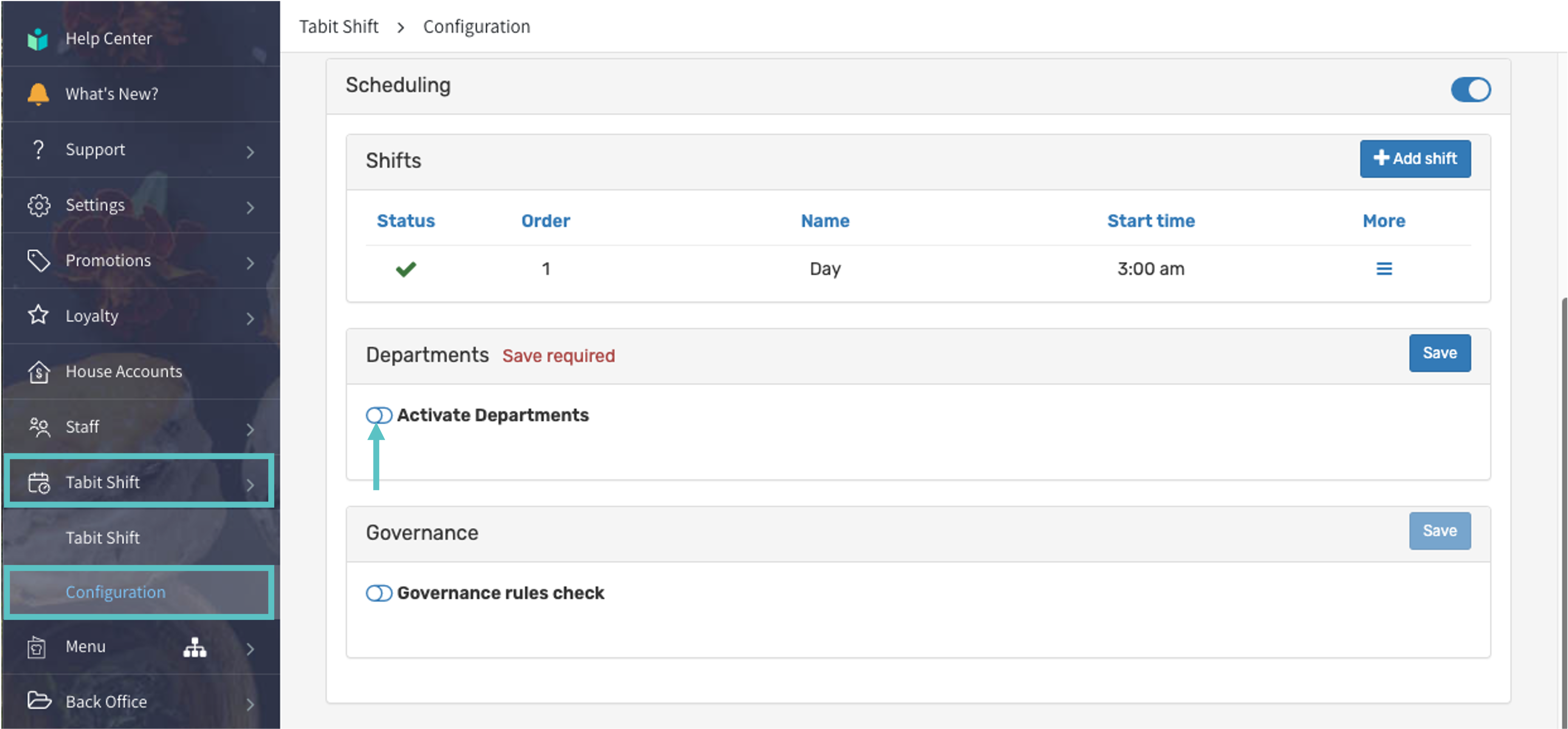1568x729 pixels.
Task: Open the Tabit Shift submenu entry
Action: 103,537
